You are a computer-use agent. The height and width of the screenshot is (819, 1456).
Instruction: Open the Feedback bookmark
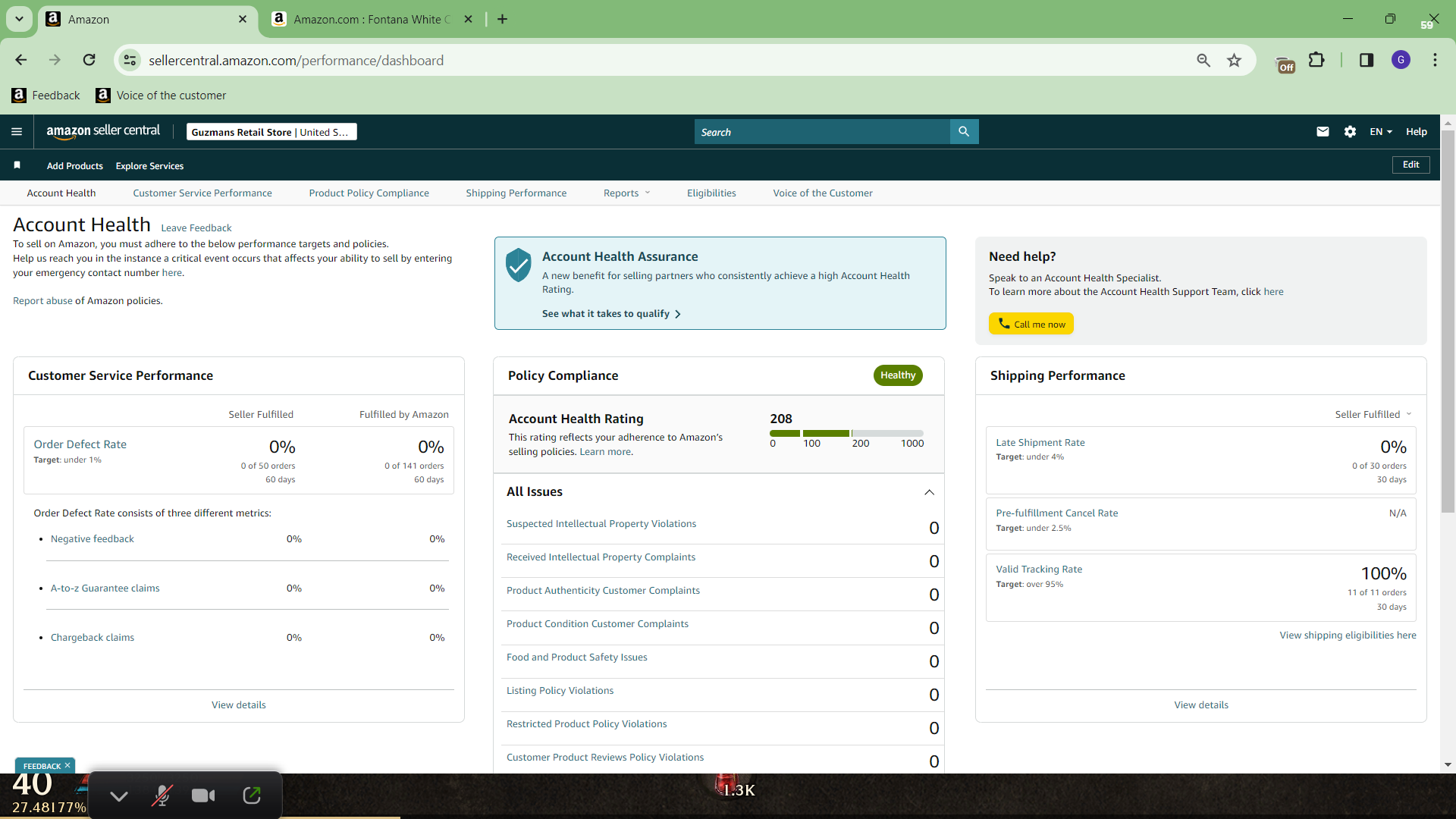[45, 95]
